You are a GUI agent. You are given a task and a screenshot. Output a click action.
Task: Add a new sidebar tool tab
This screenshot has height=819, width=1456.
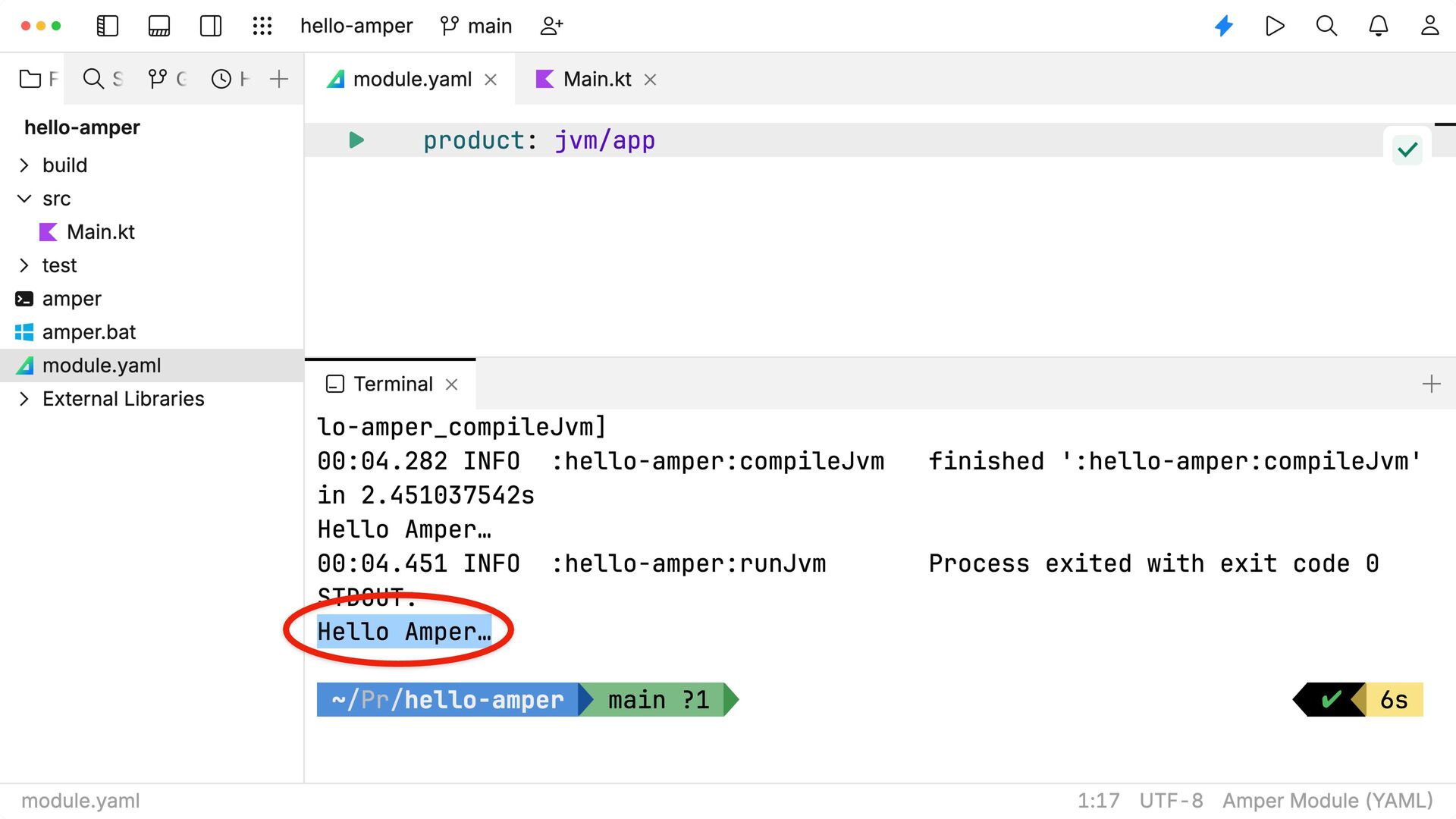click(279, 79)
